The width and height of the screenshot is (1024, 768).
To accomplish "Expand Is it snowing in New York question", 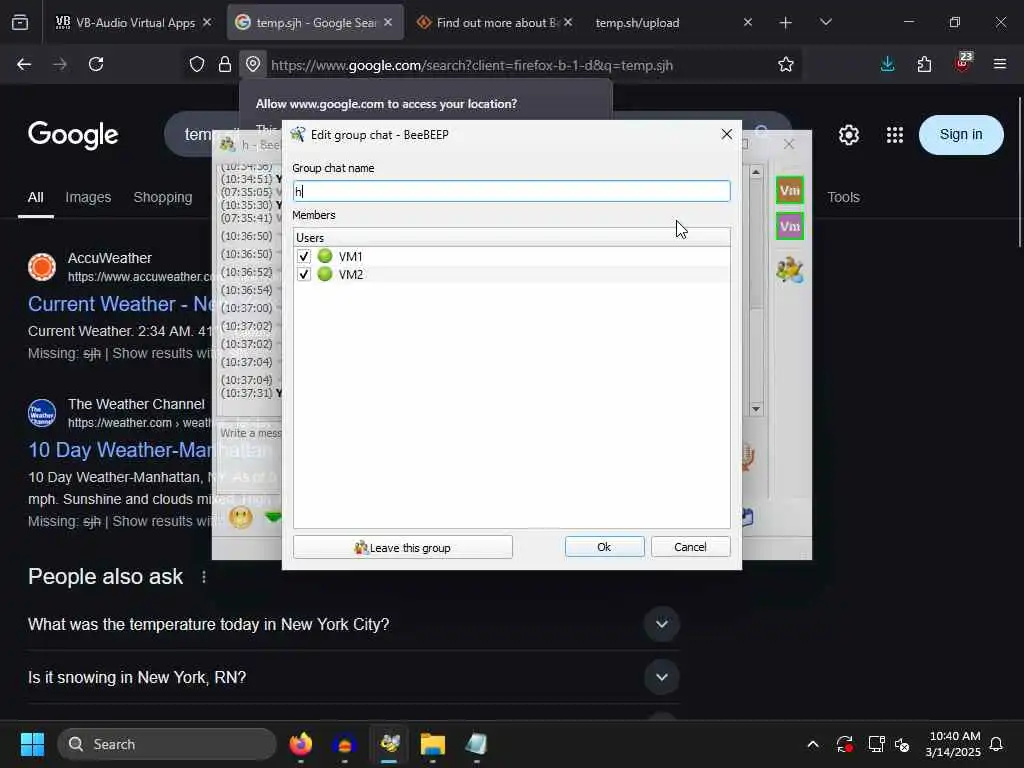I will pos(662,677).
